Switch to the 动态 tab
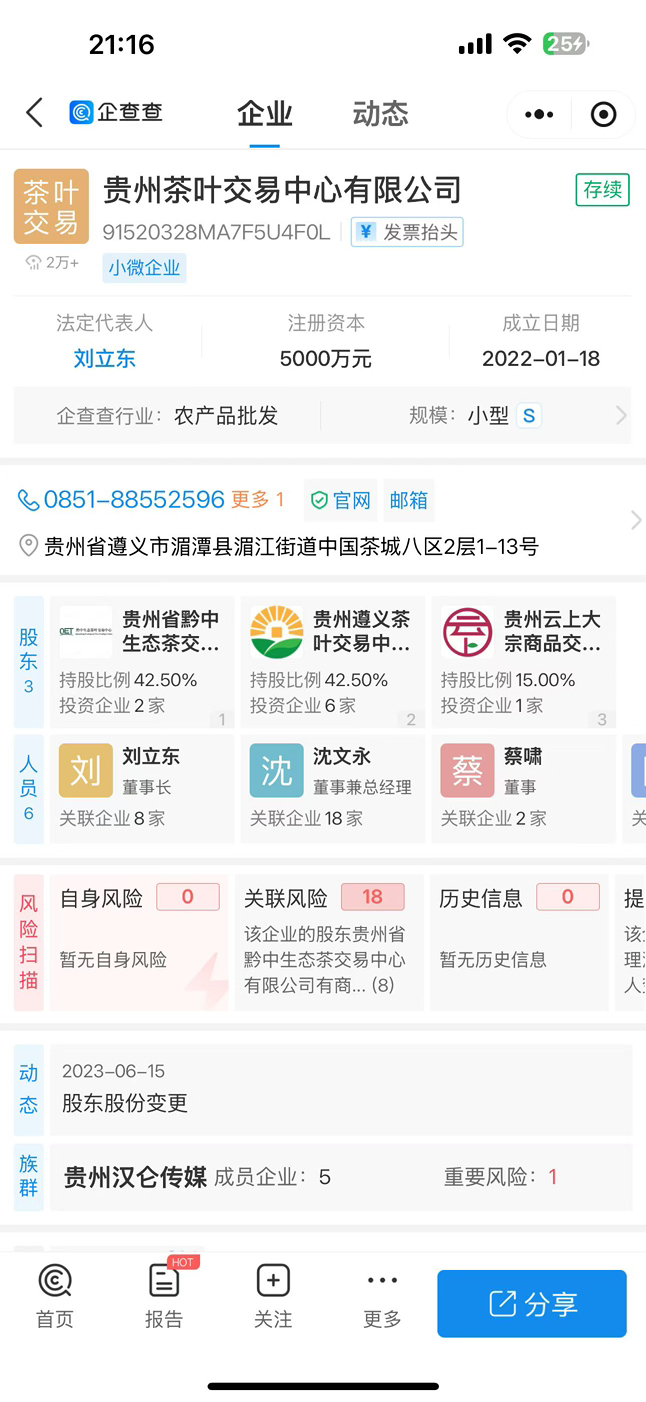This screenshot has height=1402, width=646. pos(380,114)
